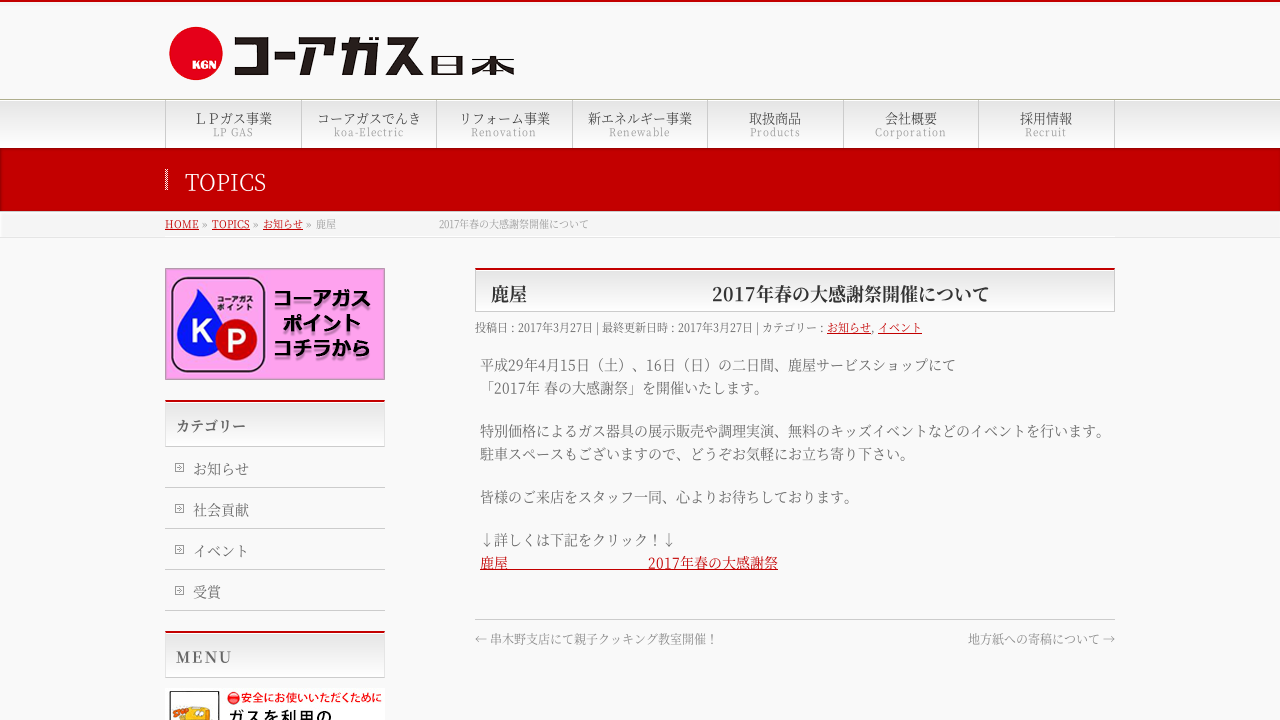This screenshot has height=720, width=1280.
Task: Open the 採用情報 Recruit page
Action: [x=1046, y=124]
